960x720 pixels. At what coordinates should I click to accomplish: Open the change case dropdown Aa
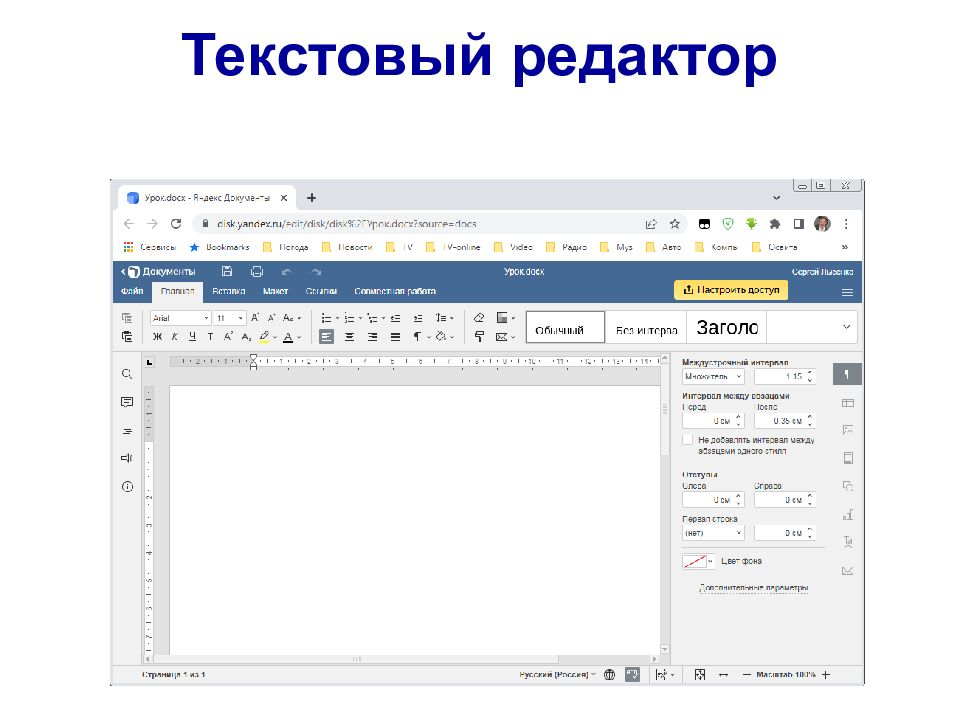291,318
